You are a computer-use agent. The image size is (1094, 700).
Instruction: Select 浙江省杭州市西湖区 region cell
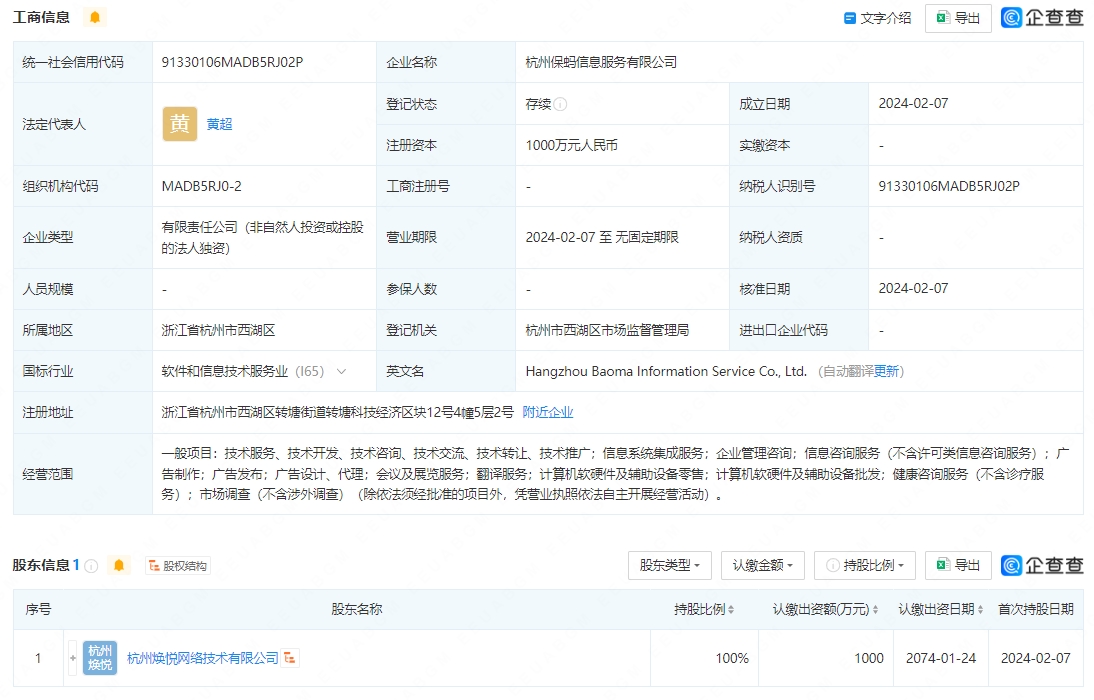click(x=218, y=330)
